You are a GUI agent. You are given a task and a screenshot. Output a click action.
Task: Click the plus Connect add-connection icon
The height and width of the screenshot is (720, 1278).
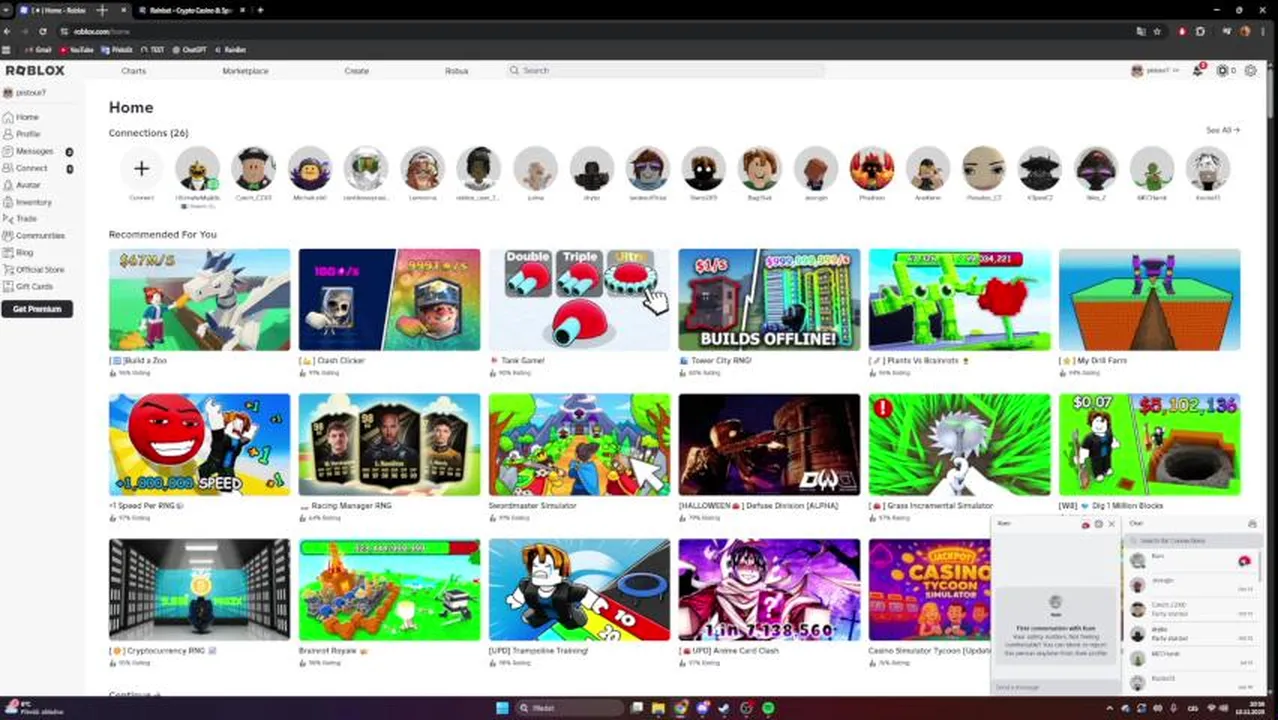coord(141,169)
